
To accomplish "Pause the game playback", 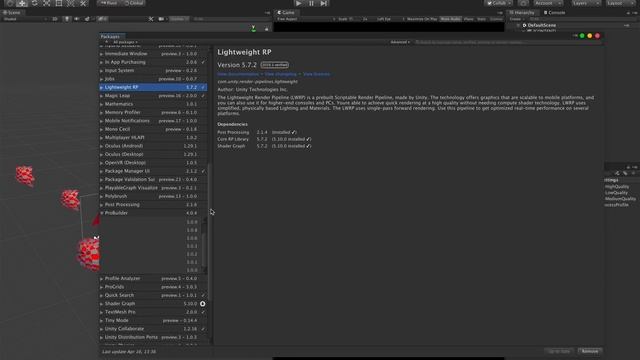I will (311, 3).
